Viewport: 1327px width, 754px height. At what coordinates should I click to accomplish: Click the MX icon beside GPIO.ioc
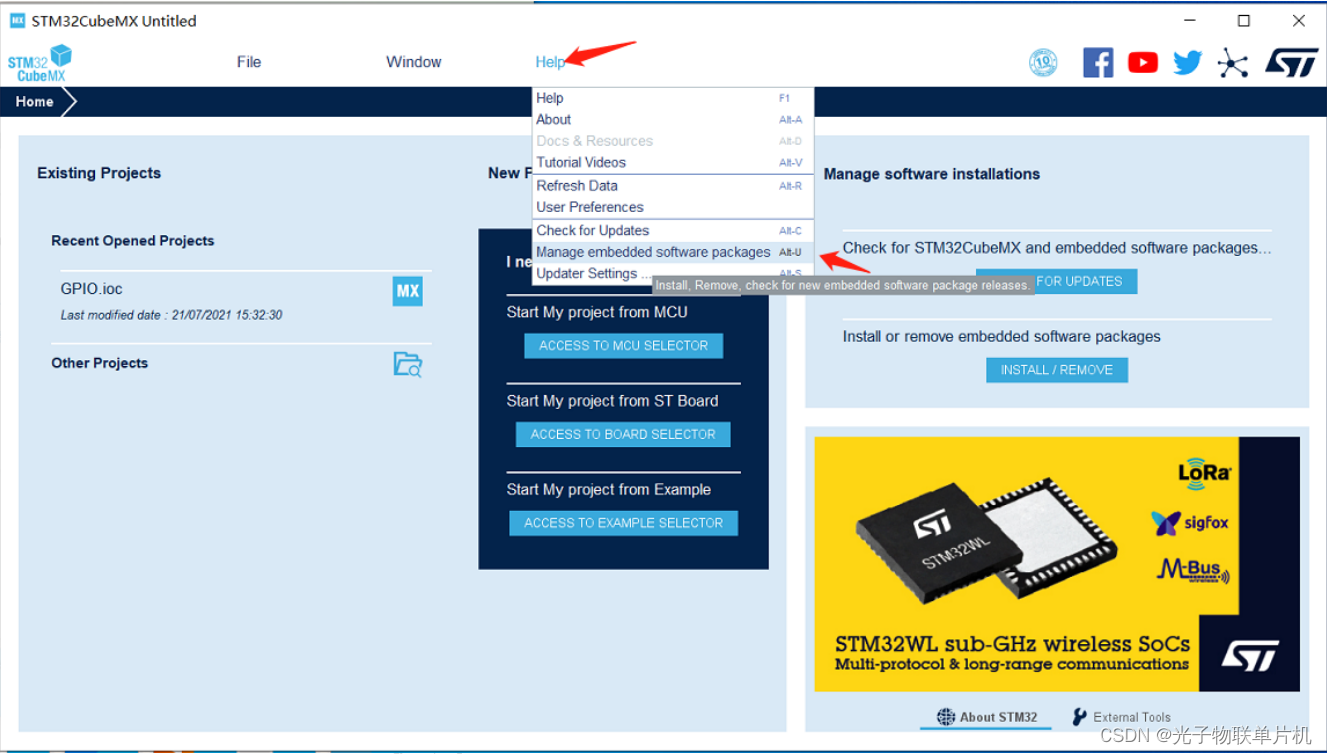click(407, 292)
